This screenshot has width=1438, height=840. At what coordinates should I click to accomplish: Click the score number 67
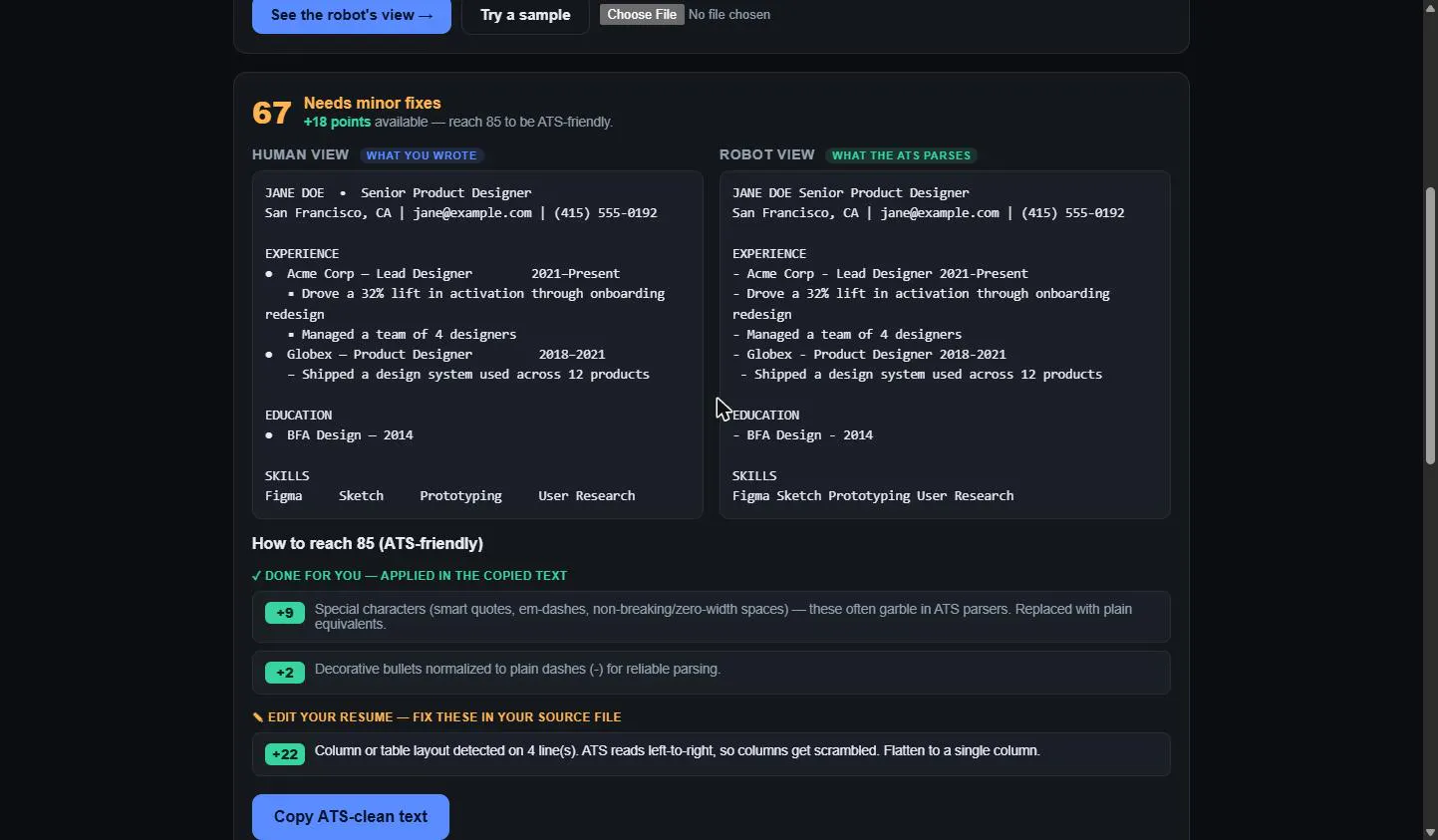pos(272,113)
